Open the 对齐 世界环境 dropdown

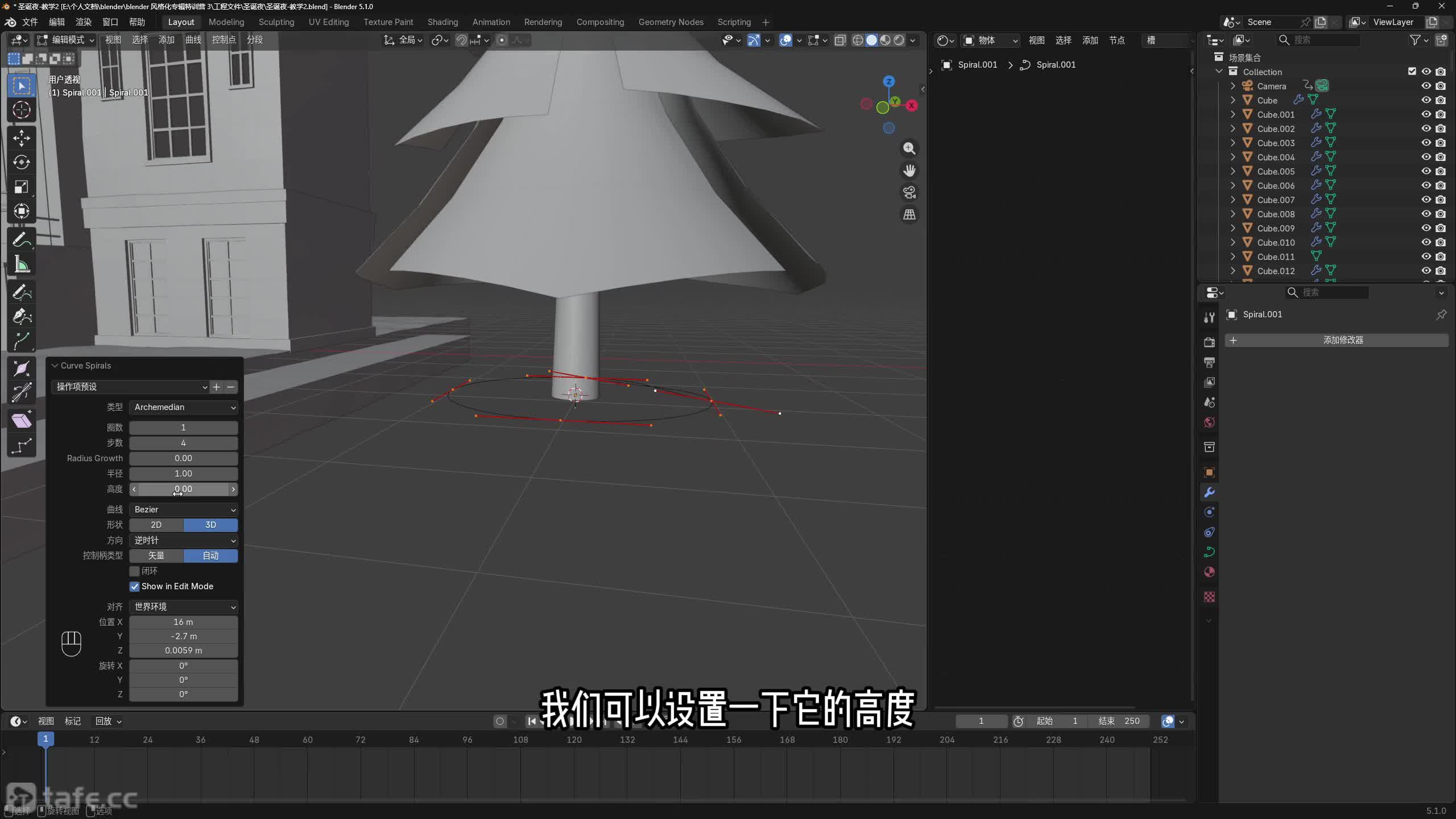(x=183, y=607)
